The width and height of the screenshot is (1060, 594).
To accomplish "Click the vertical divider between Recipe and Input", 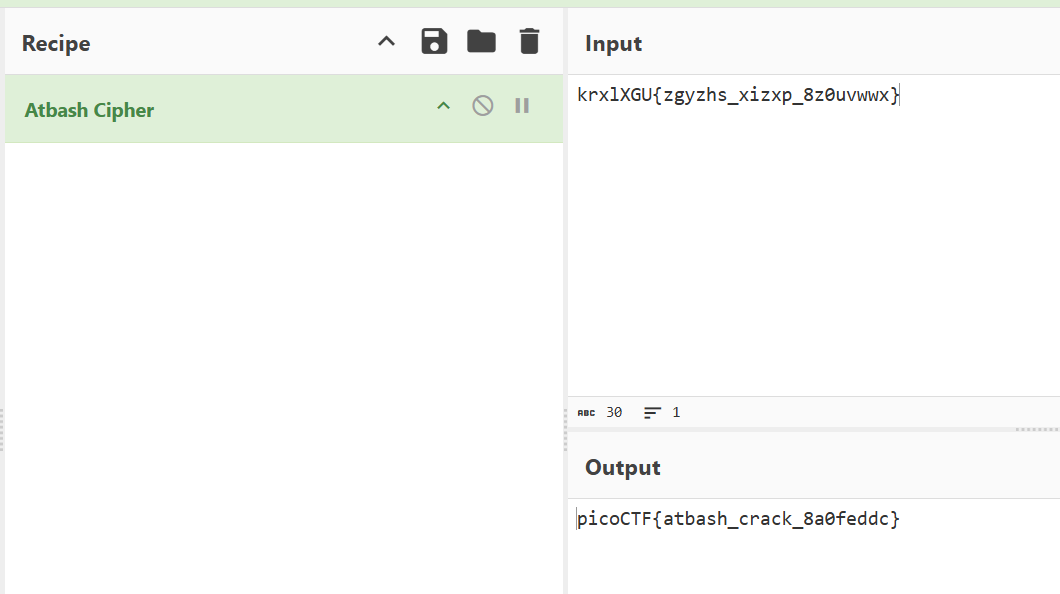I will point(565,300).
